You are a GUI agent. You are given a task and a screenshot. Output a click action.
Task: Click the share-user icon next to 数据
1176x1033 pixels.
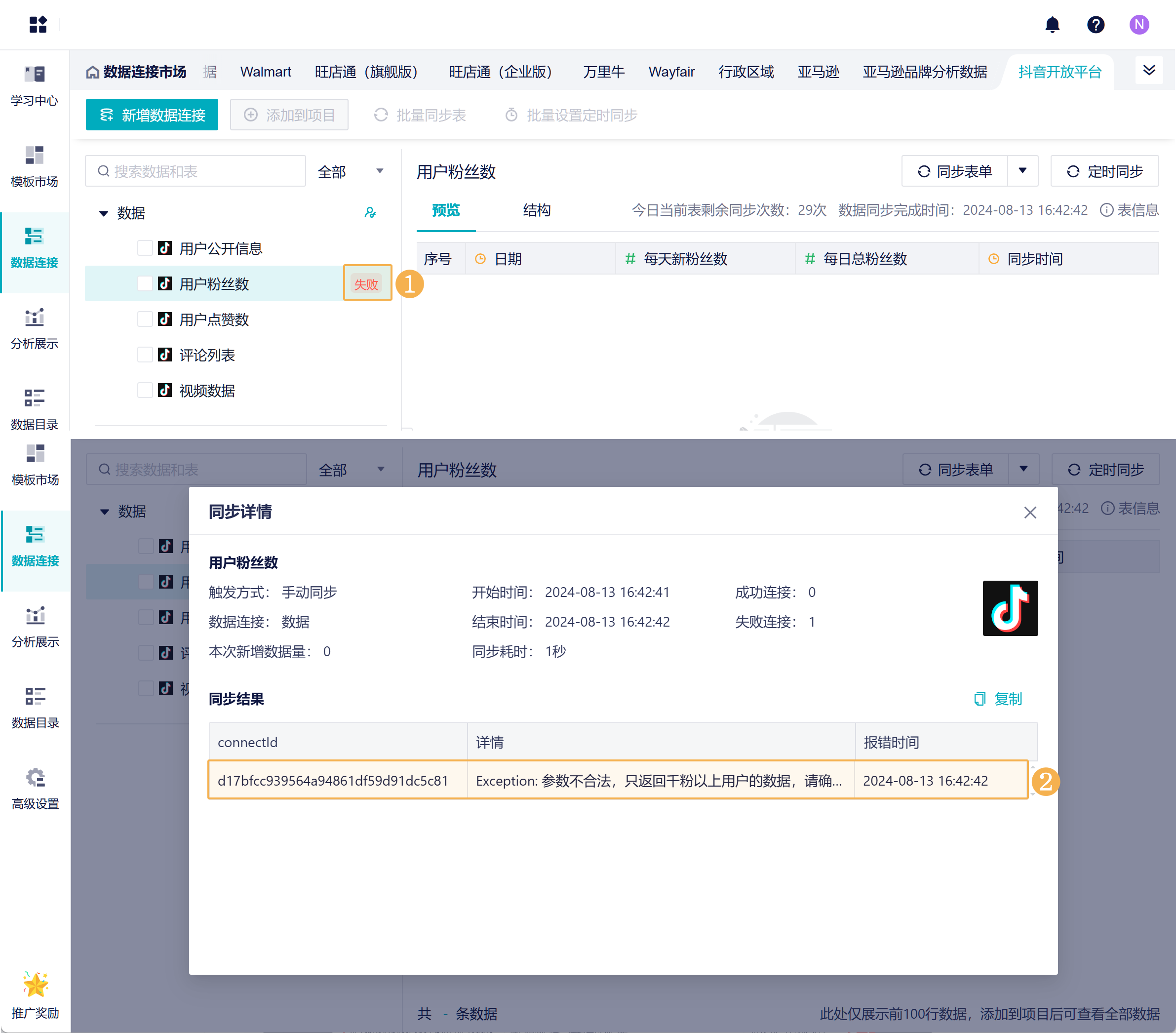pyautogui.click(x=370, y=213)
